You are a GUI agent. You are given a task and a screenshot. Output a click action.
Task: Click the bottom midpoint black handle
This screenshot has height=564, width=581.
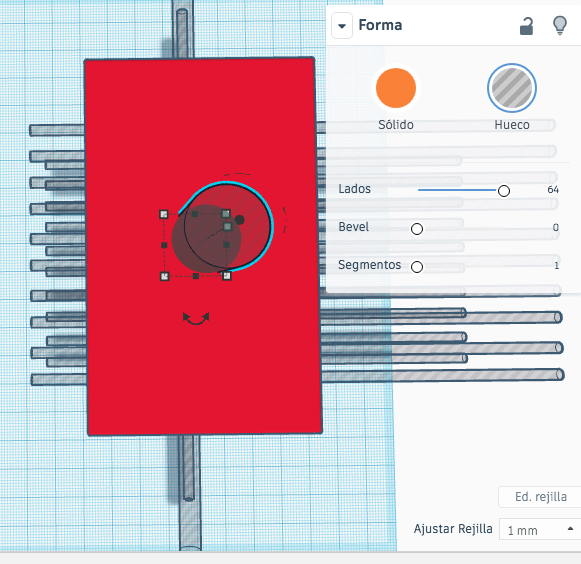tap(196, 276)
